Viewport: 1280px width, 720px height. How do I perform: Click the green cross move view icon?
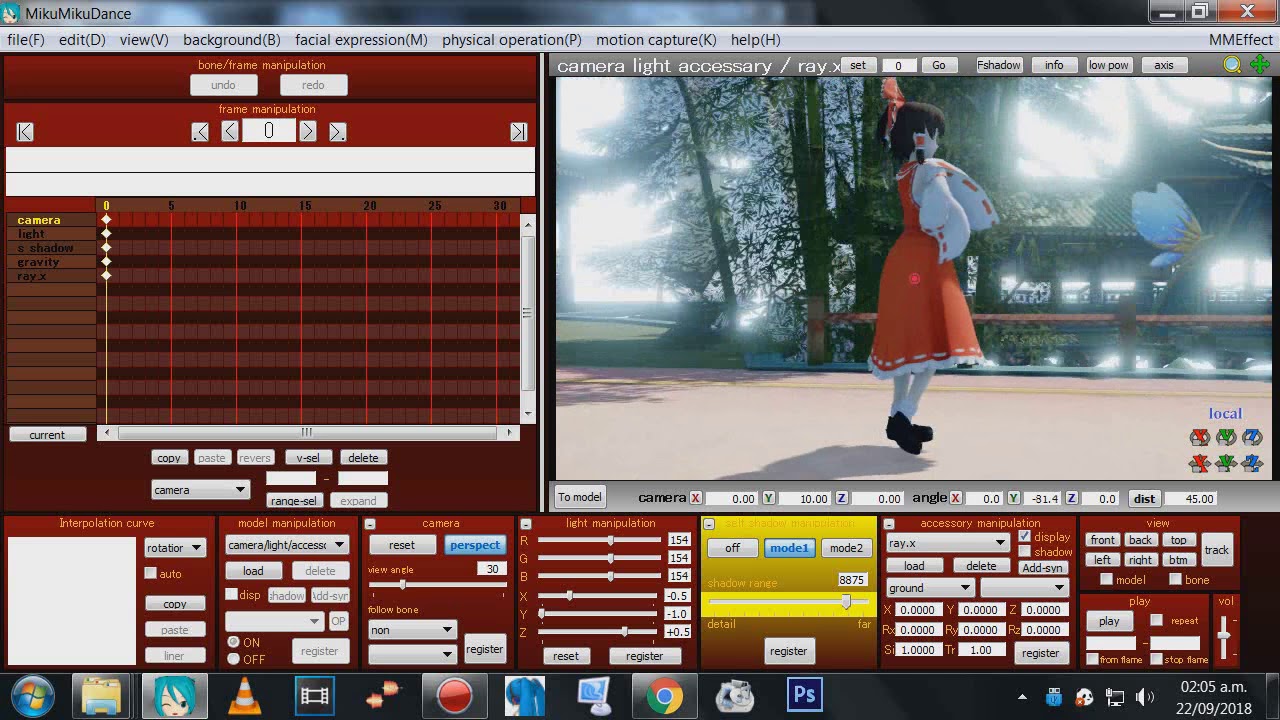1259,65
